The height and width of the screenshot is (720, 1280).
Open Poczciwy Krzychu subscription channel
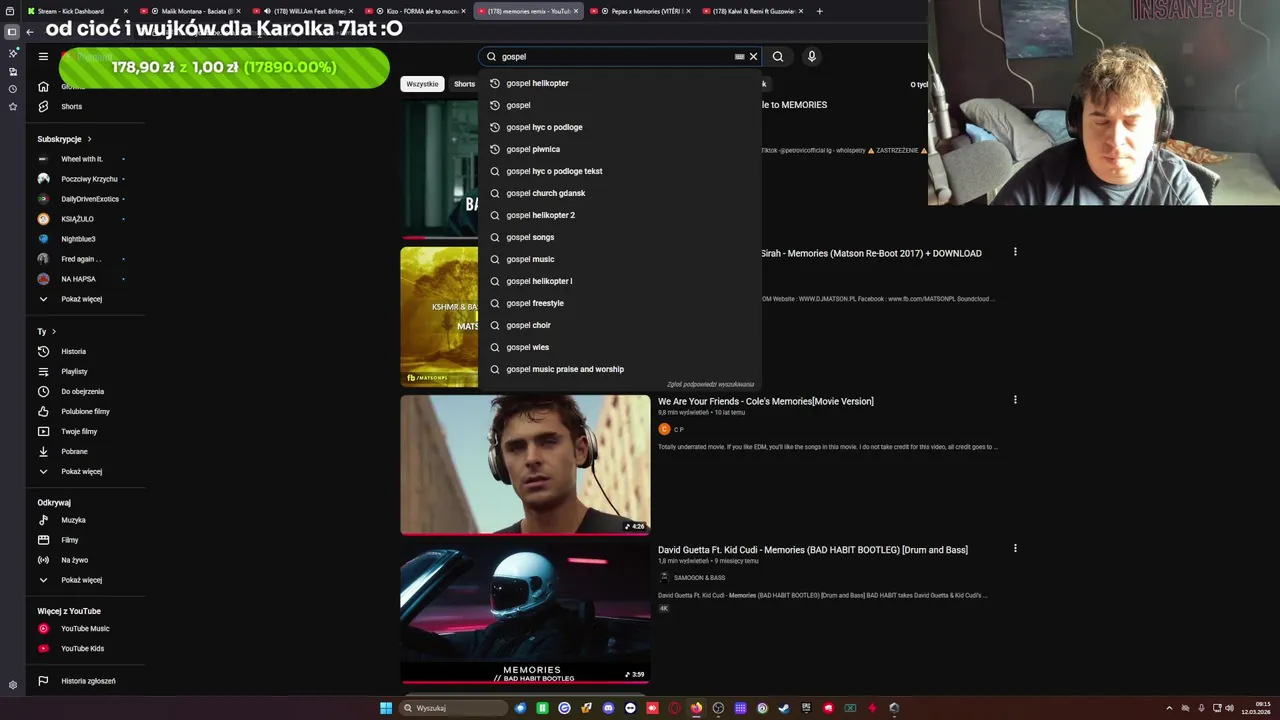coord(82,179)
